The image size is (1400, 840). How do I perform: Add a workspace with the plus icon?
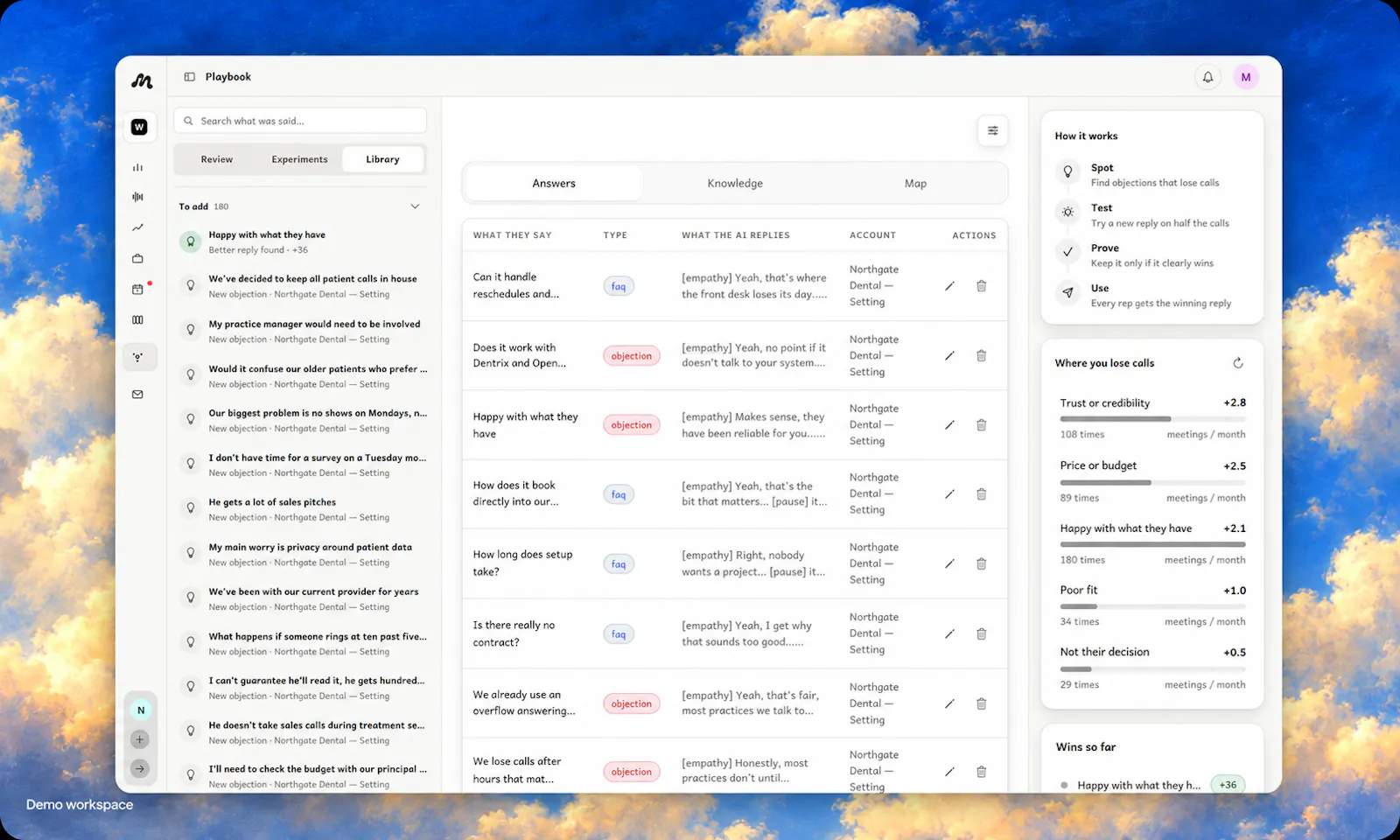click(x=139, y=739)
